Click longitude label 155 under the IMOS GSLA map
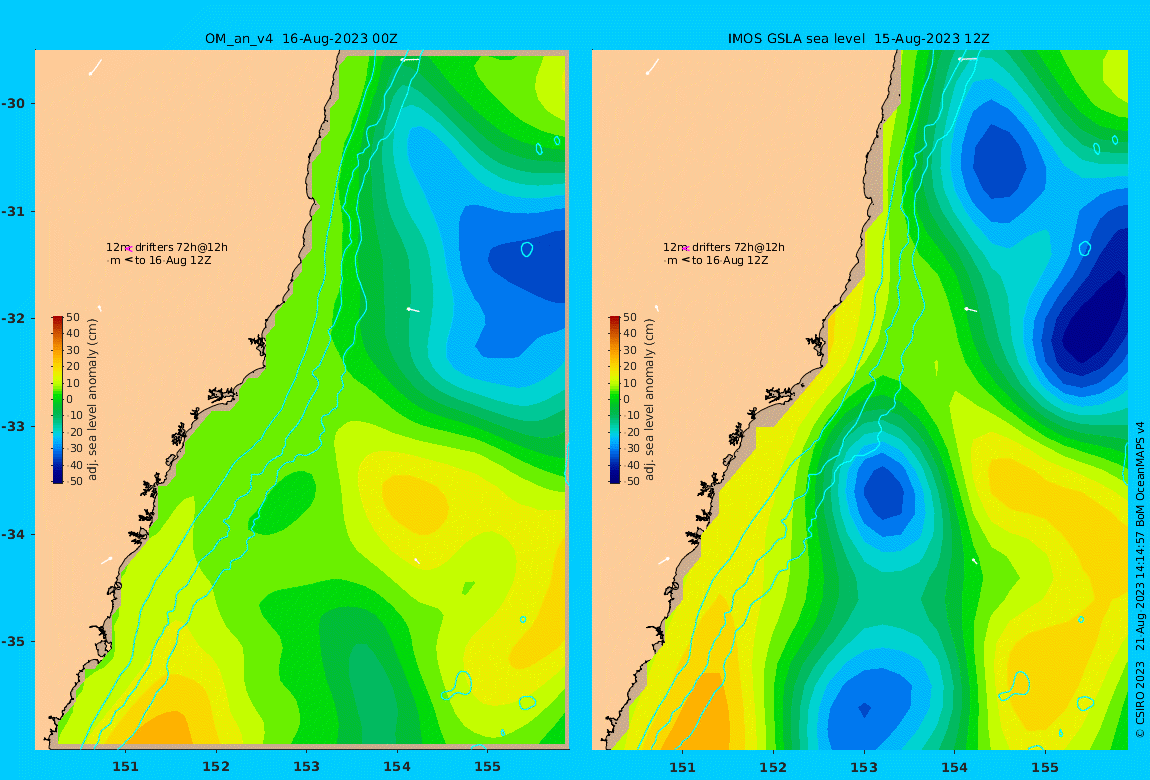Viewport: 1150px width, 780px height. click(x=1044, y=767)
